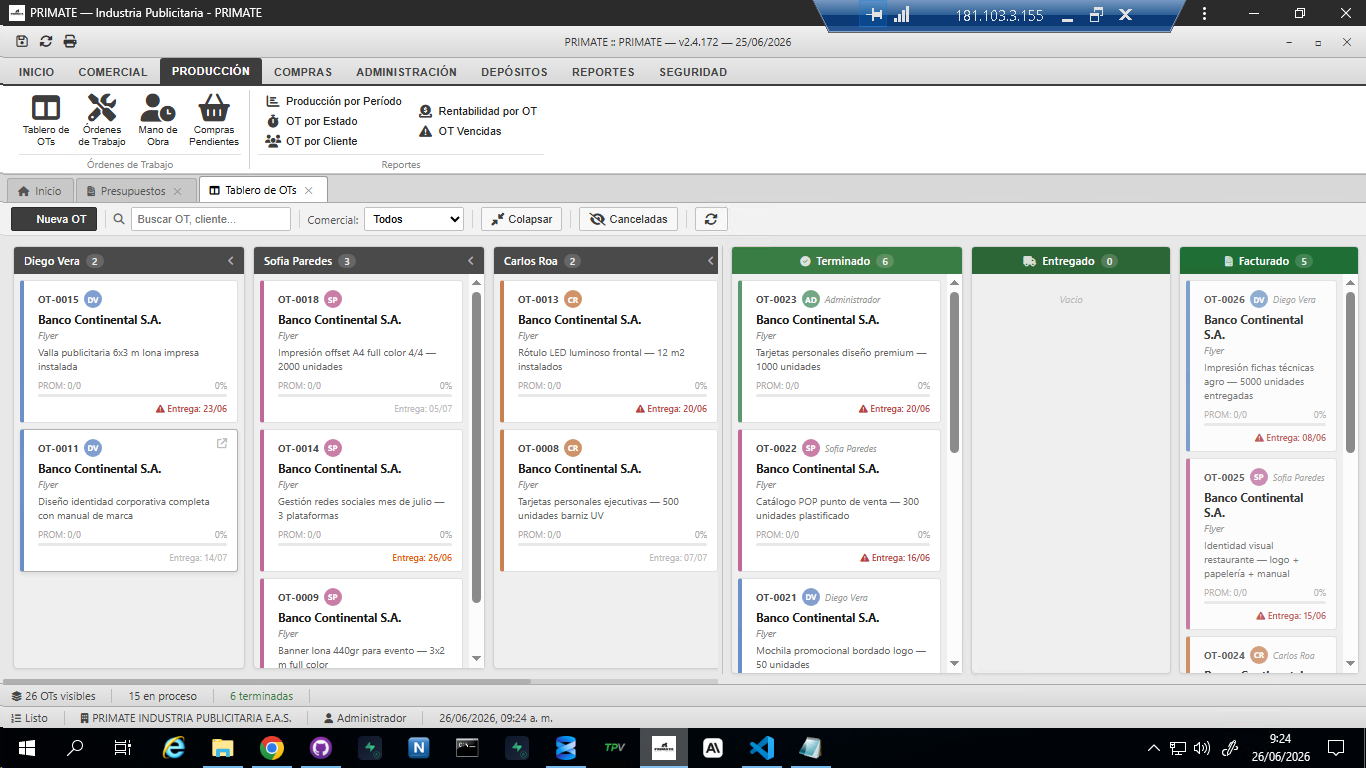Click DV avatar on OT-0015 card
1366x768 pixels.
[93, 299]
